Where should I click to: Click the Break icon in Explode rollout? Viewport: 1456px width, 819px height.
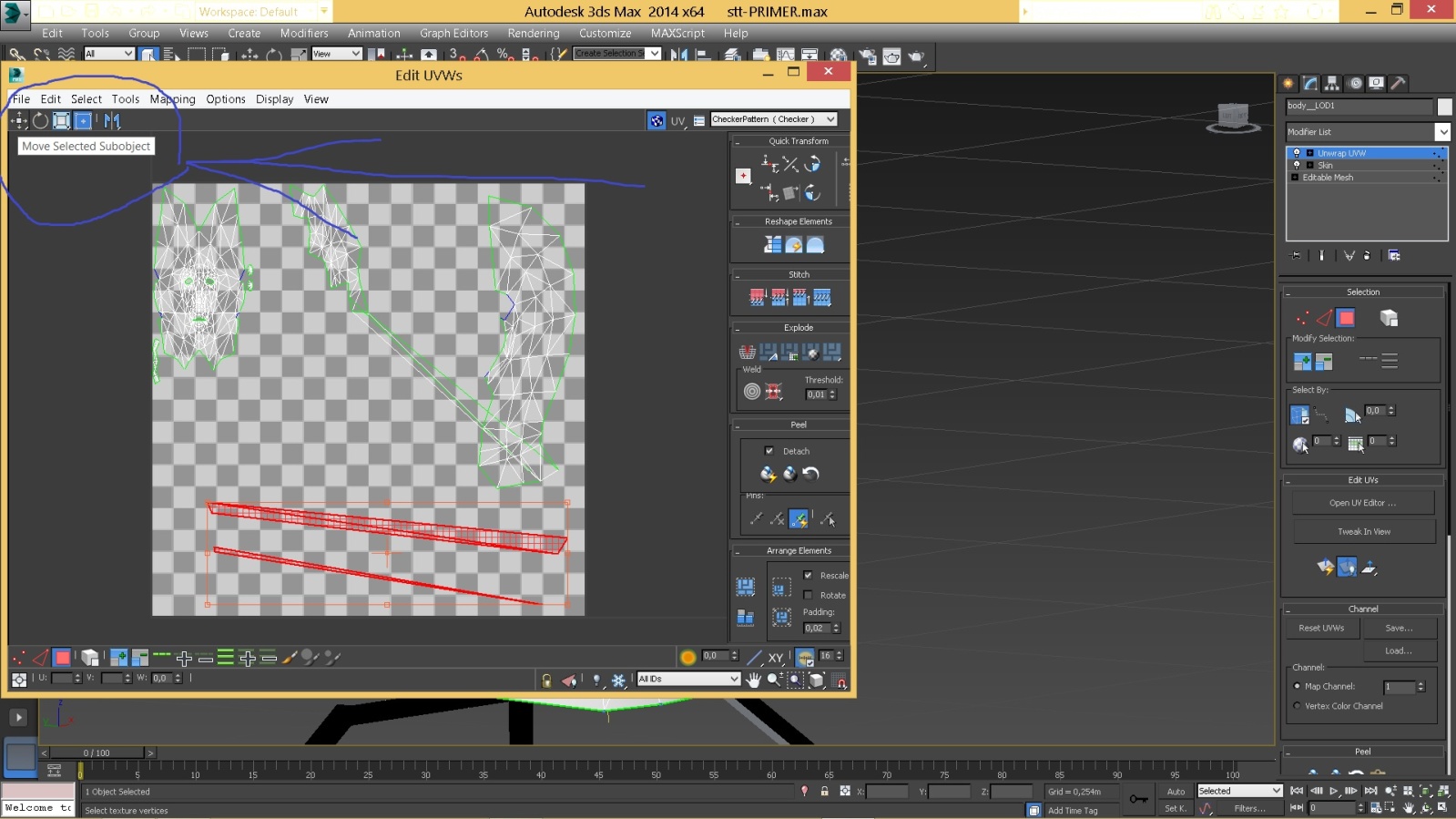pyautogui.click(x=747, y=352)
